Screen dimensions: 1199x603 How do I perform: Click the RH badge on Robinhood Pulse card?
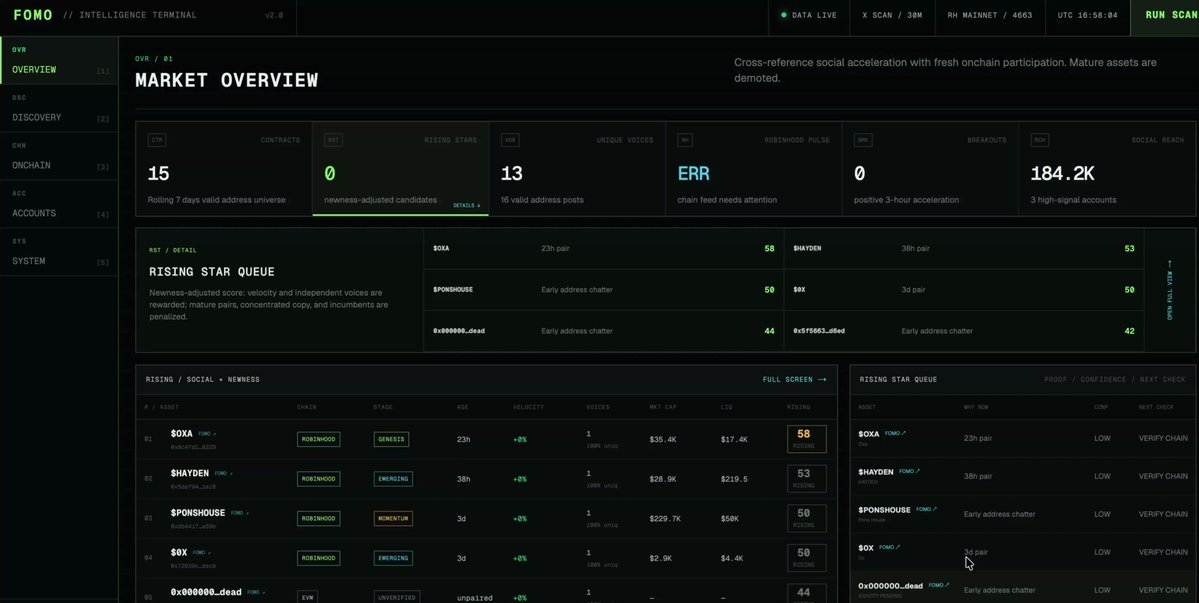pyautogui.click(x=686, y=141)
